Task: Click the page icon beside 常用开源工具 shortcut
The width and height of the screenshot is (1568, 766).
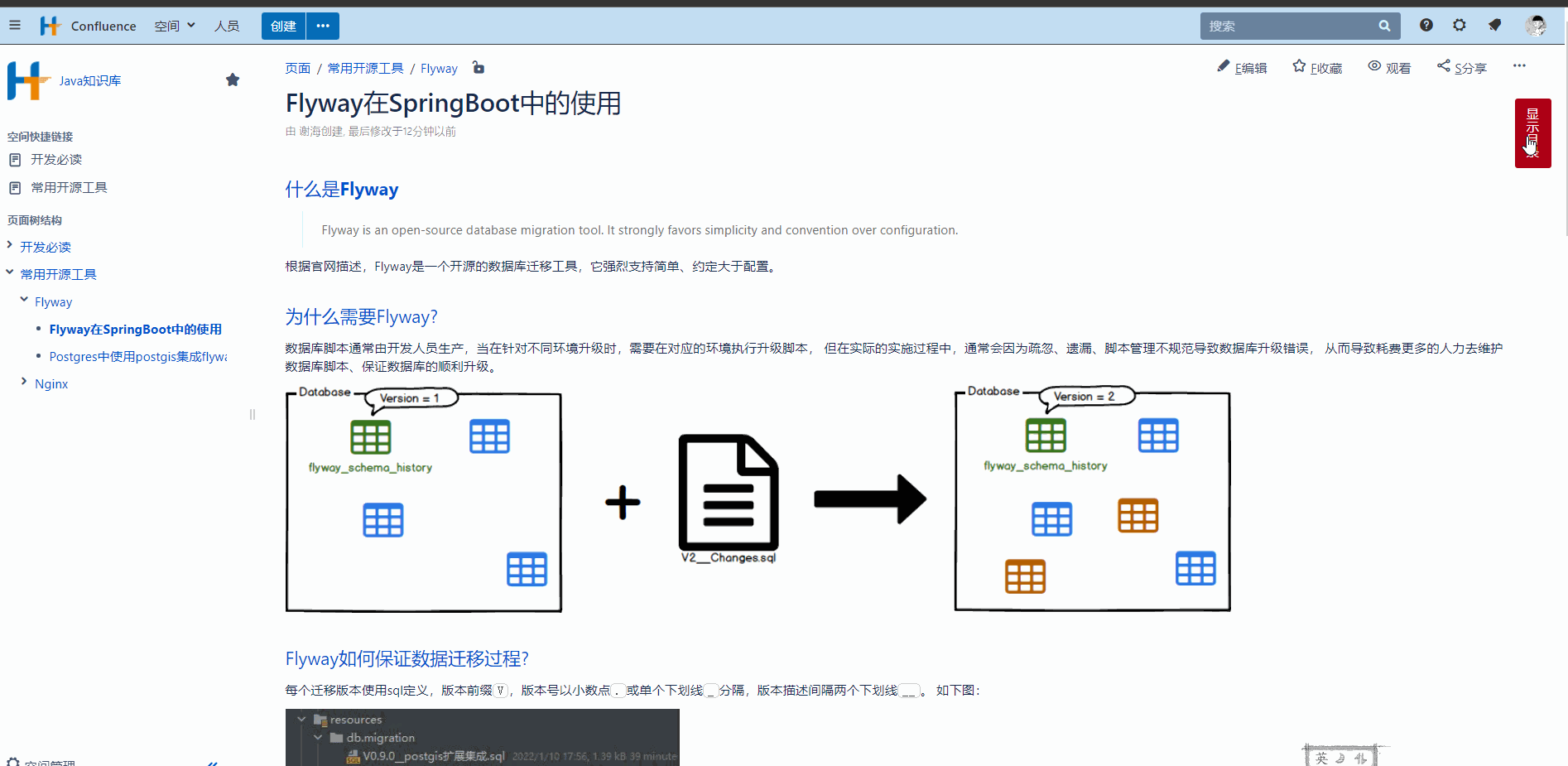Action: 15,188
